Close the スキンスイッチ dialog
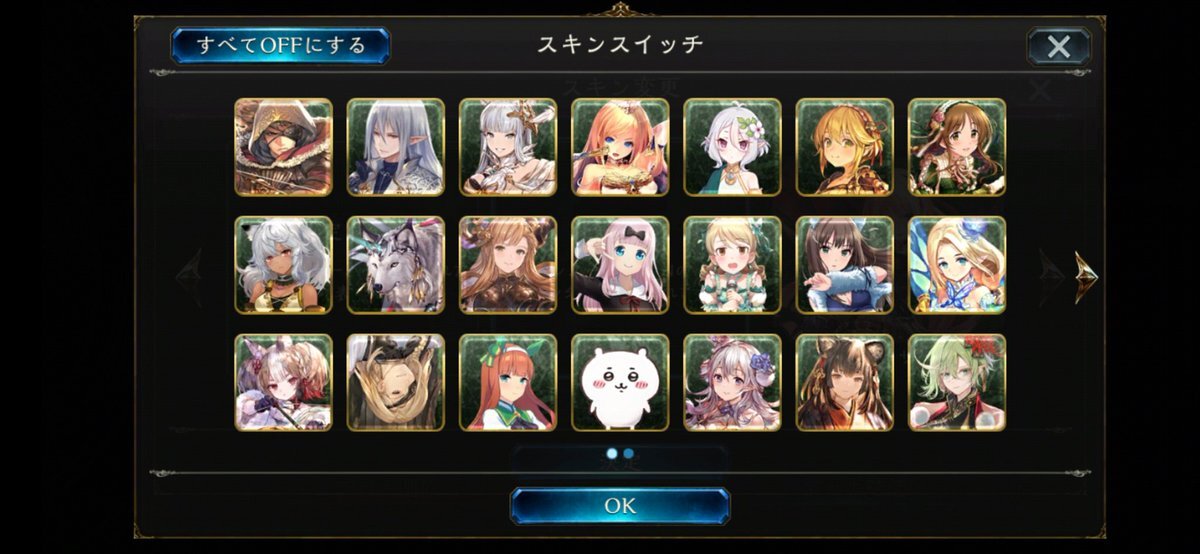The height and width of the screenshot is (554, 1200). 1059,46
